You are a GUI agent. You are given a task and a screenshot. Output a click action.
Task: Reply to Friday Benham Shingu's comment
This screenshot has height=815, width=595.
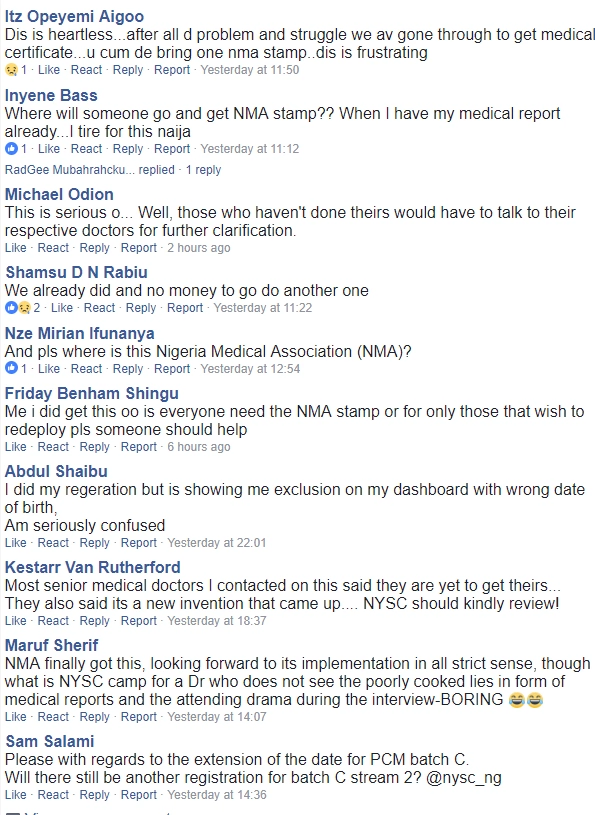(95, 447)
